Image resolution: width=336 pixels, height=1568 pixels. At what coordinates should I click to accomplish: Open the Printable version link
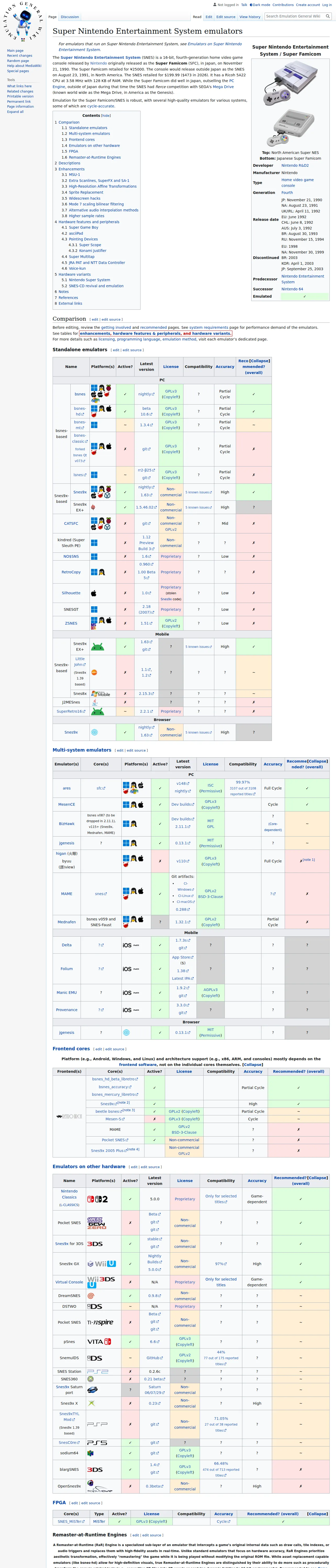pos(20,96)
